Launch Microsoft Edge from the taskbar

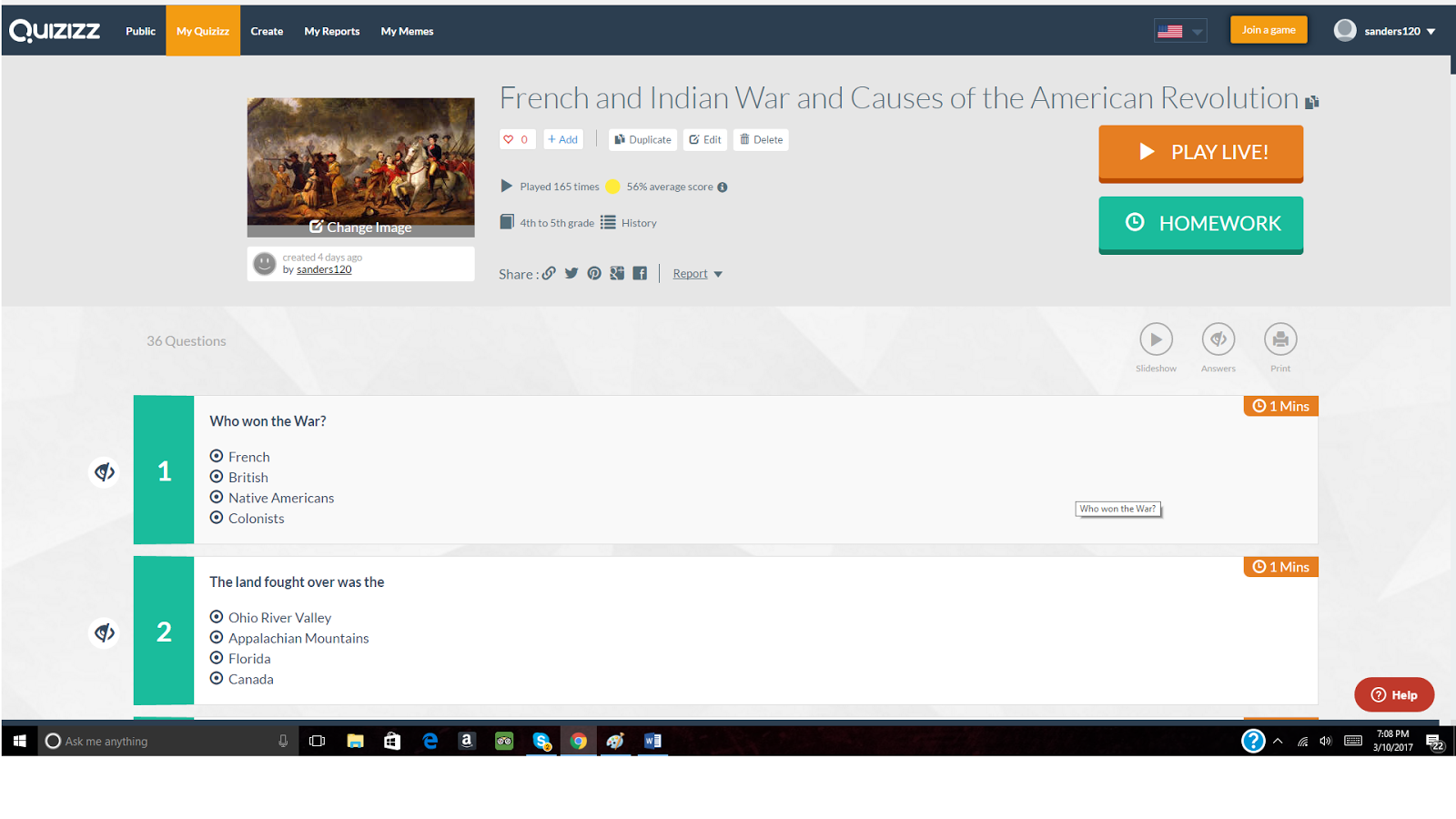pos(430,741)
